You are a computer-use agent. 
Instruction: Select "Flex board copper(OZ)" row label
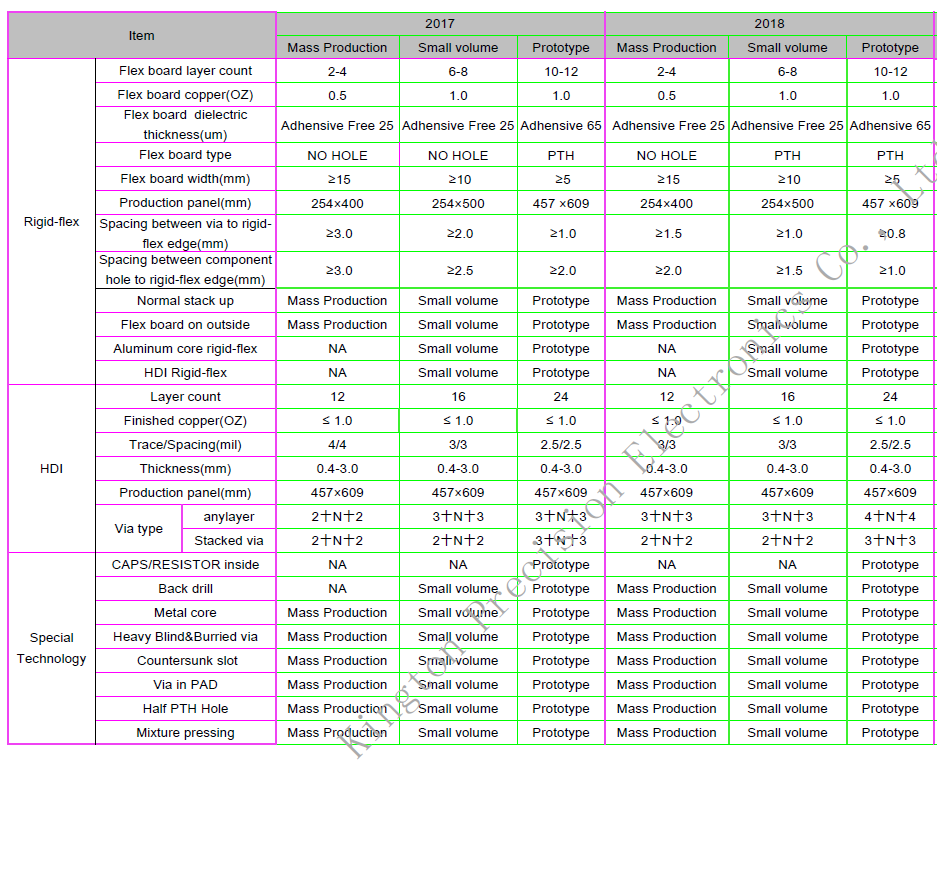click(185, 94)
